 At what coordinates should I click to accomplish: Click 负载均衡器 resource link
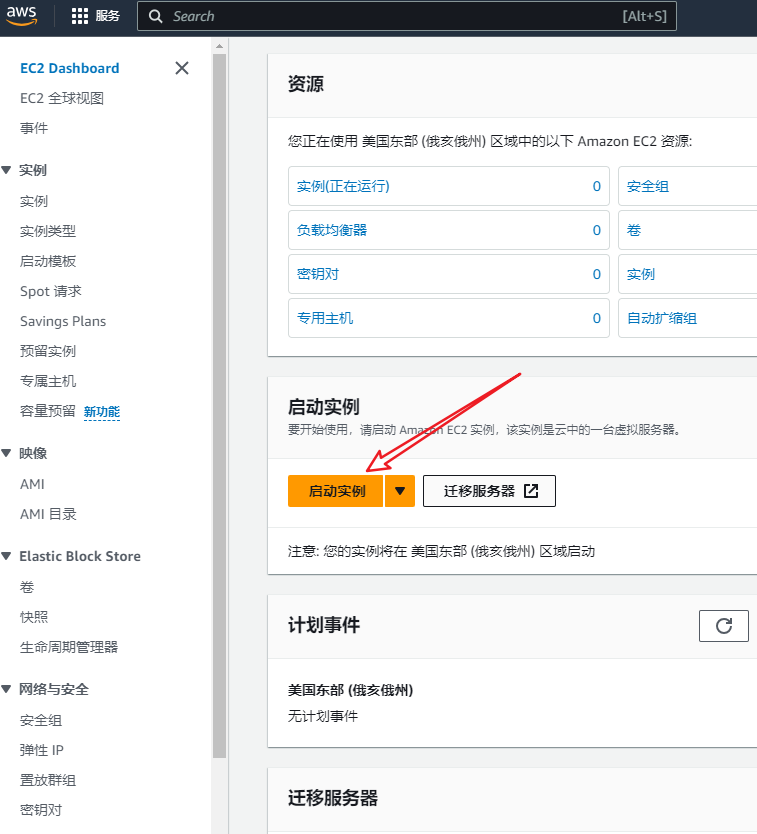coord(332,230)
